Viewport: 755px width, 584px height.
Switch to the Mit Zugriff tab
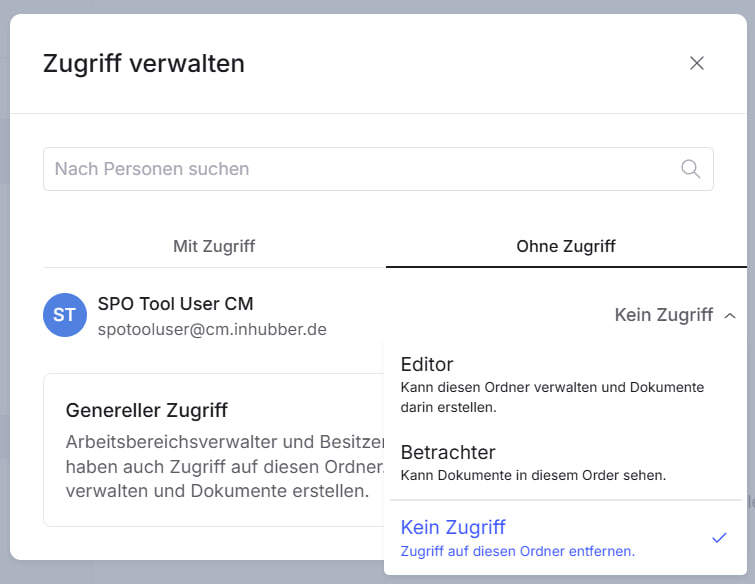214,246
